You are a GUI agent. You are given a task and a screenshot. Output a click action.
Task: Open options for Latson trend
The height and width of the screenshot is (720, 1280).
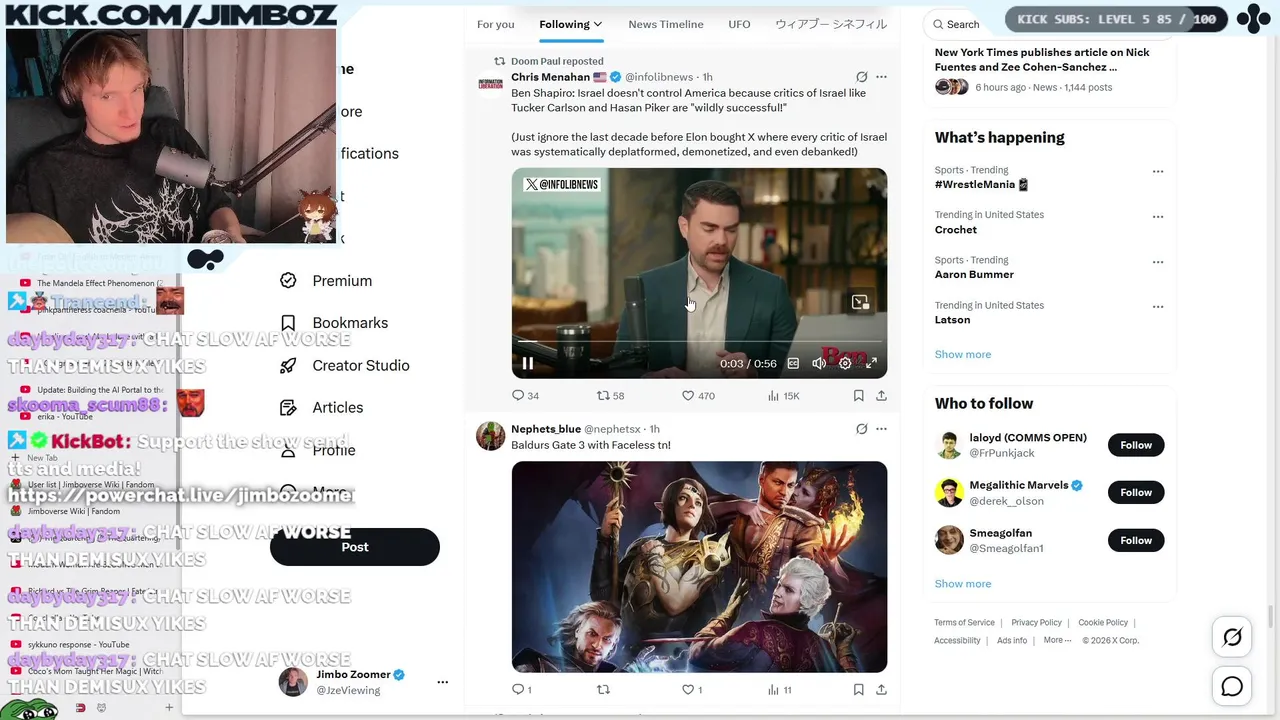[x=1158, y=307]
